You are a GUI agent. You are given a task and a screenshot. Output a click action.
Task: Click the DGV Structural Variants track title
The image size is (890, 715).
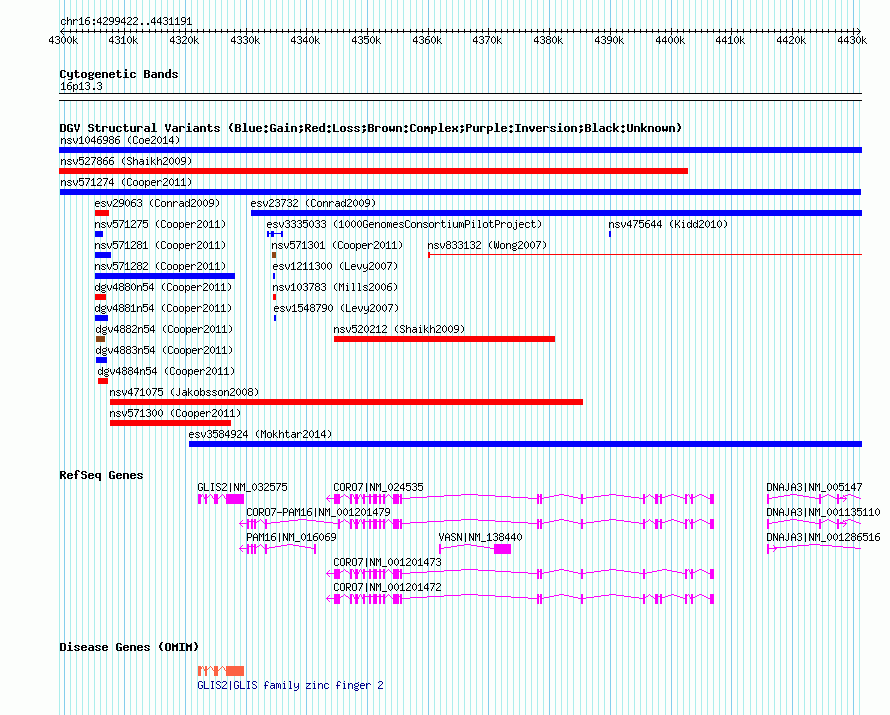(371, 128)
